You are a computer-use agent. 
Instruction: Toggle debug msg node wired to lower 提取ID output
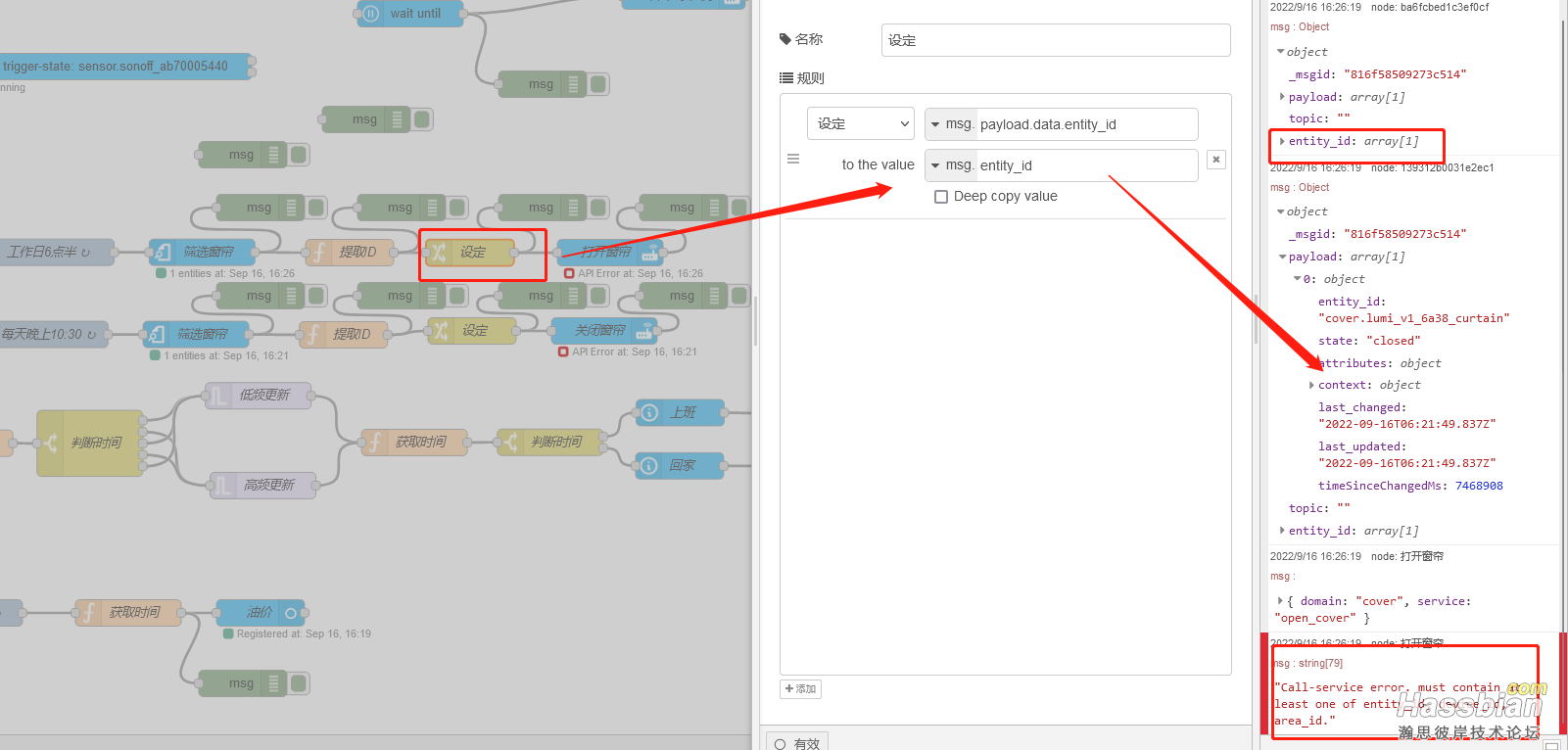(457, 296)
